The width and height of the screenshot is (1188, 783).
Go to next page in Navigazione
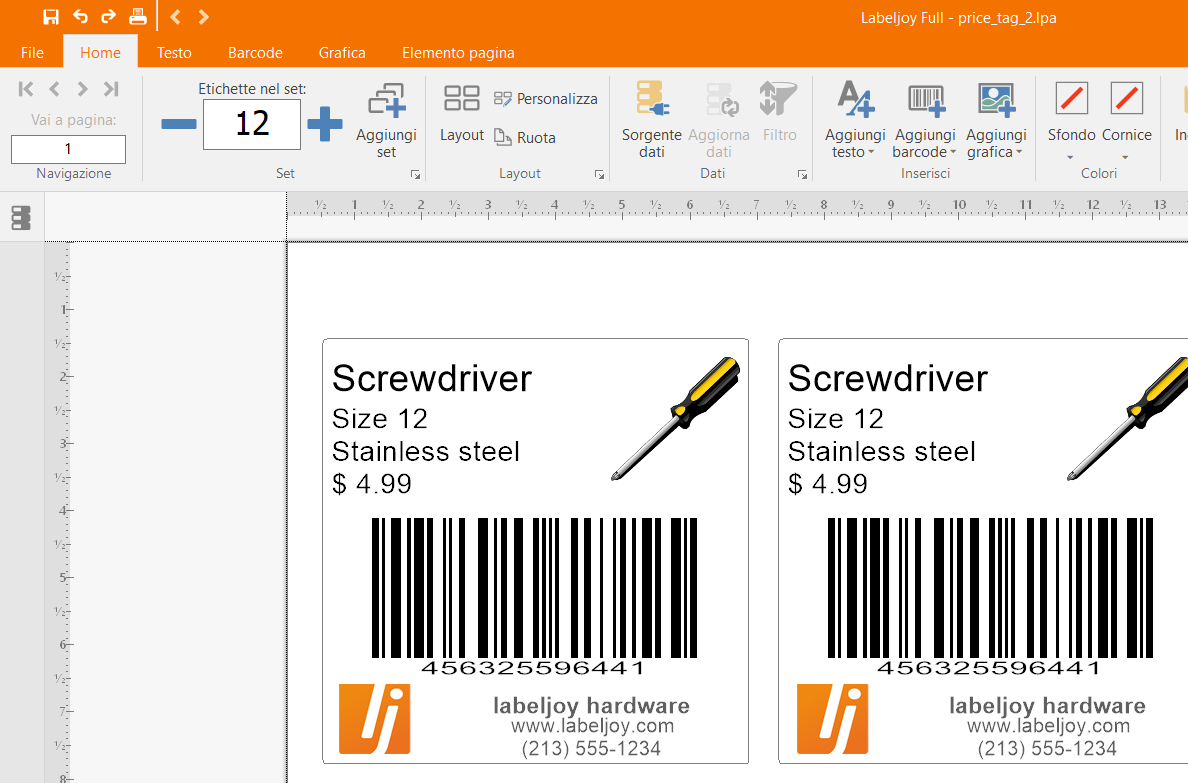[x=83, y=89]
